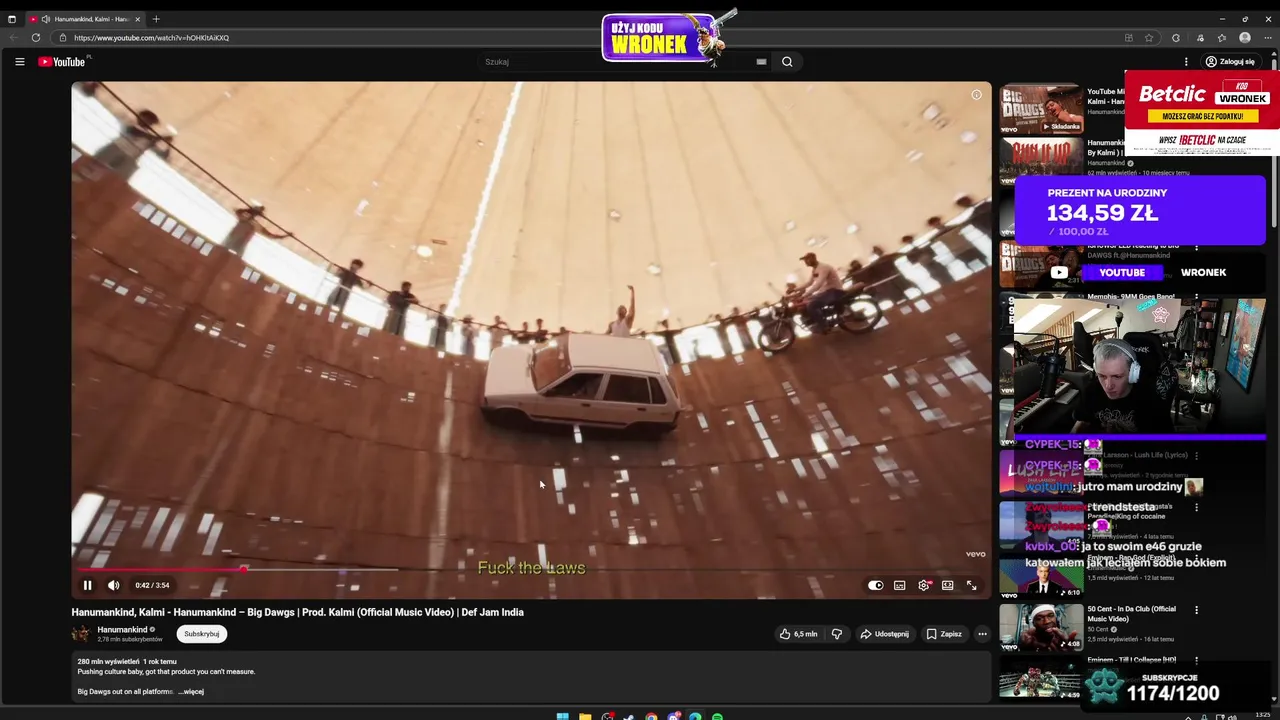
Task: Click the browser address bar URL
Action: click(x=151, y=37)
